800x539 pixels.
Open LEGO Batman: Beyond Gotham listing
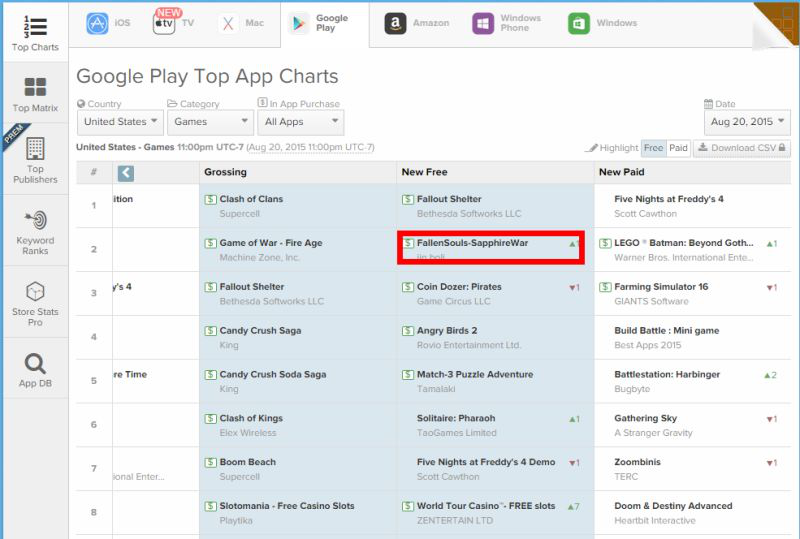[684, 243]
